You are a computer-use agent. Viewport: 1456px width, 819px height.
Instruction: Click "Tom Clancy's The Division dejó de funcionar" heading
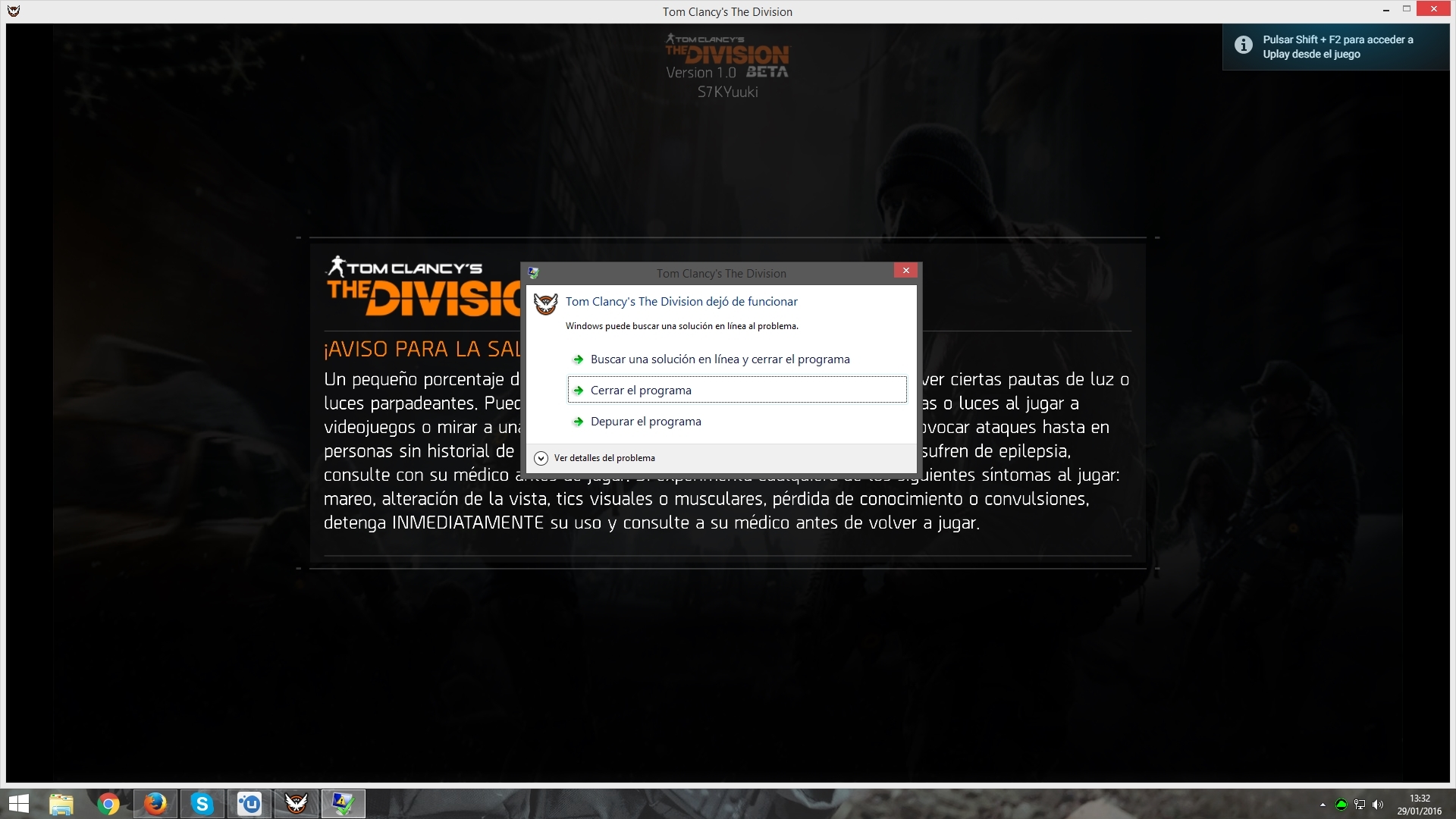click(682, 302)
